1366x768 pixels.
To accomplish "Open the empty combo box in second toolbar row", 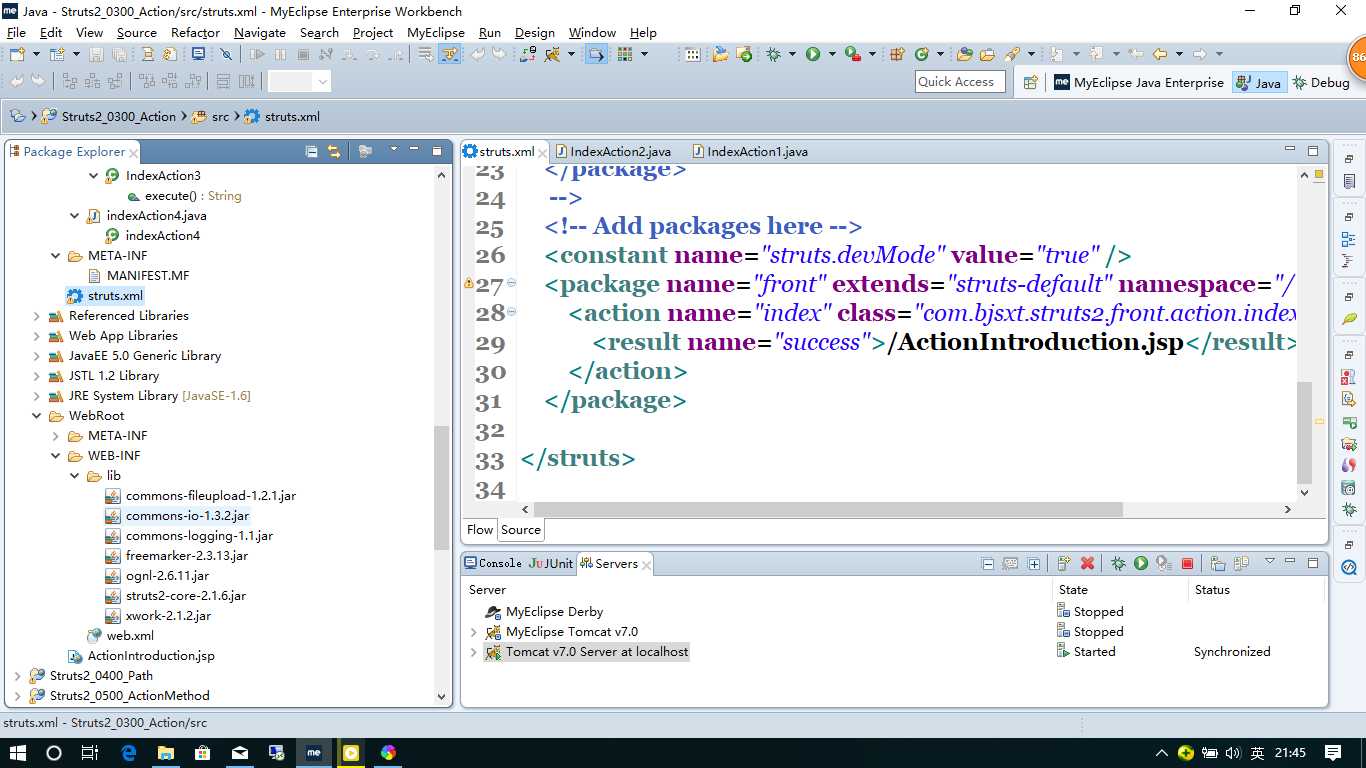I will 299,82.
